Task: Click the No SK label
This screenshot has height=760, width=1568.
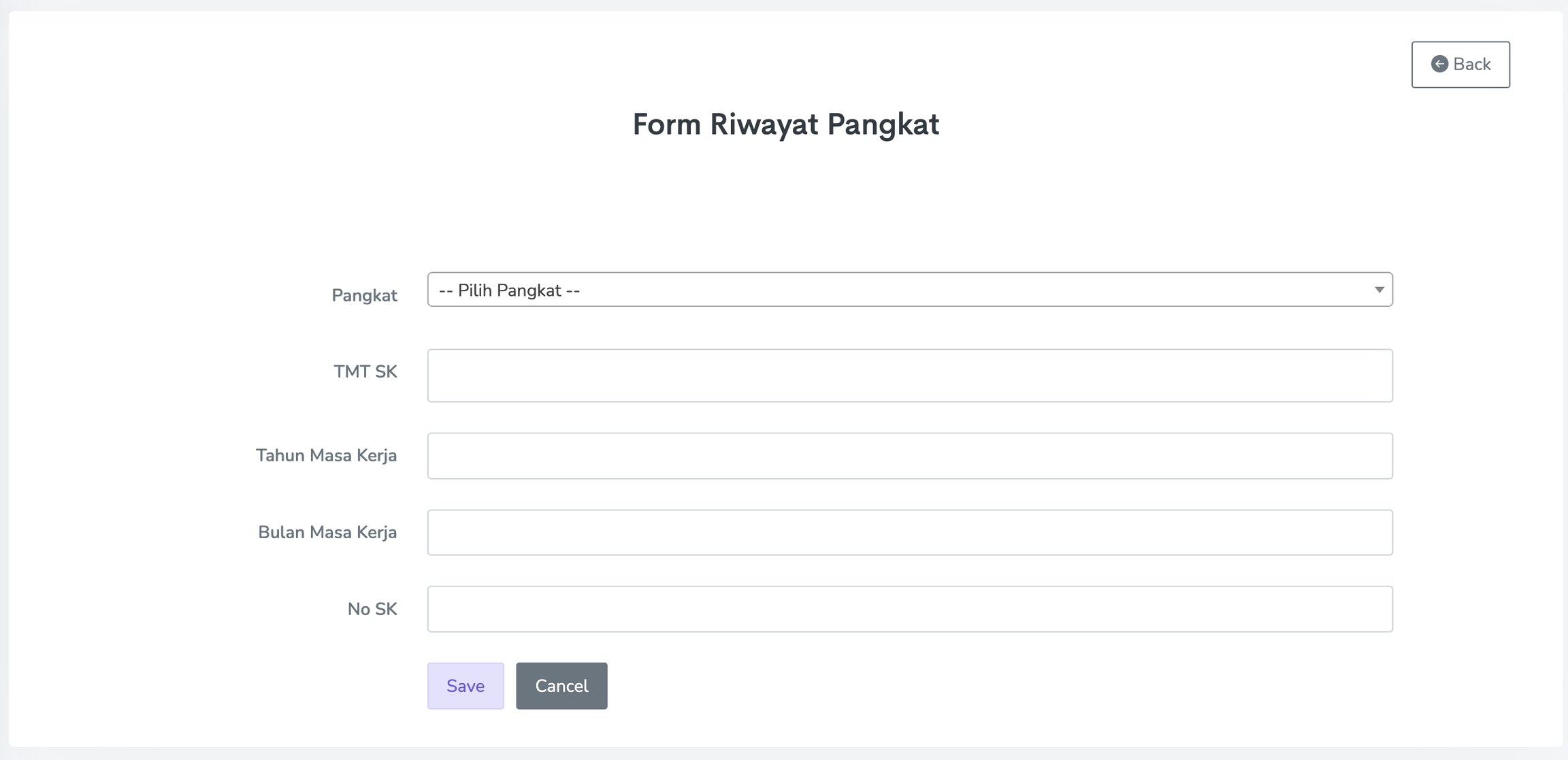Action: (x=372, y=609)
